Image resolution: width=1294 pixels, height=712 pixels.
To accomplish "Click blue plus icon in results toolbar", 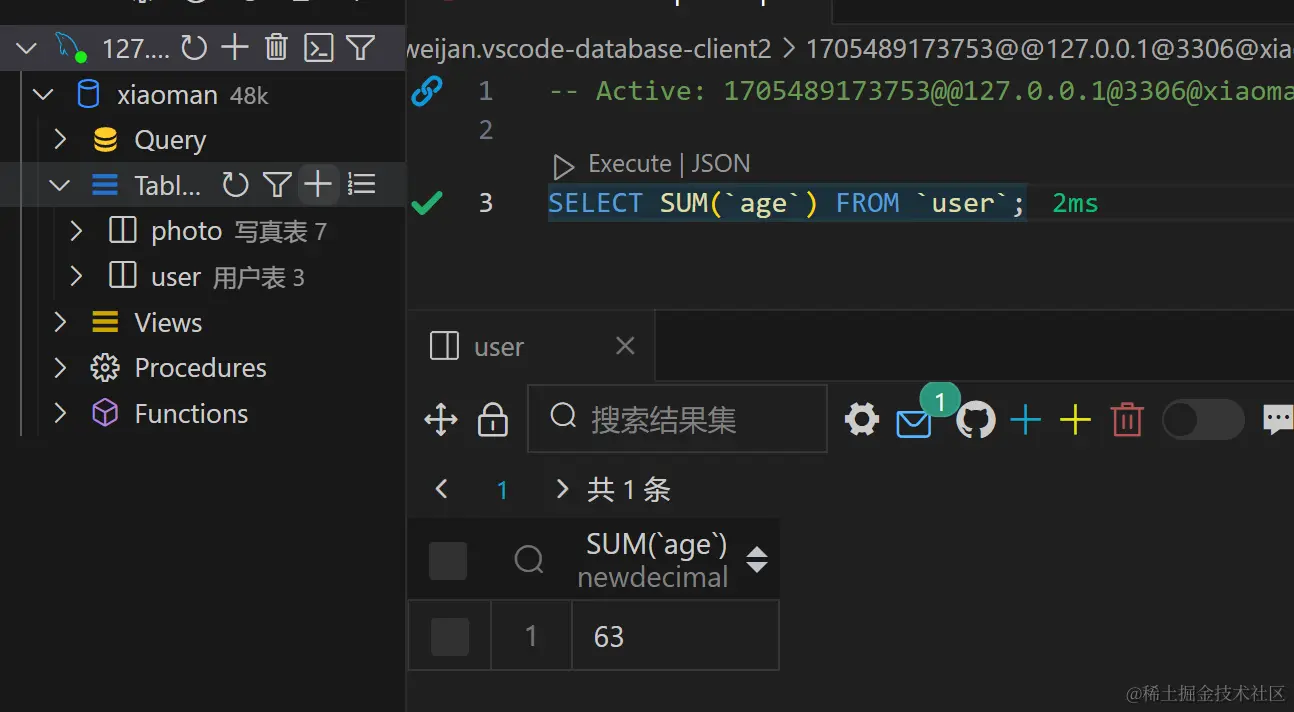I will (1026, 420).
